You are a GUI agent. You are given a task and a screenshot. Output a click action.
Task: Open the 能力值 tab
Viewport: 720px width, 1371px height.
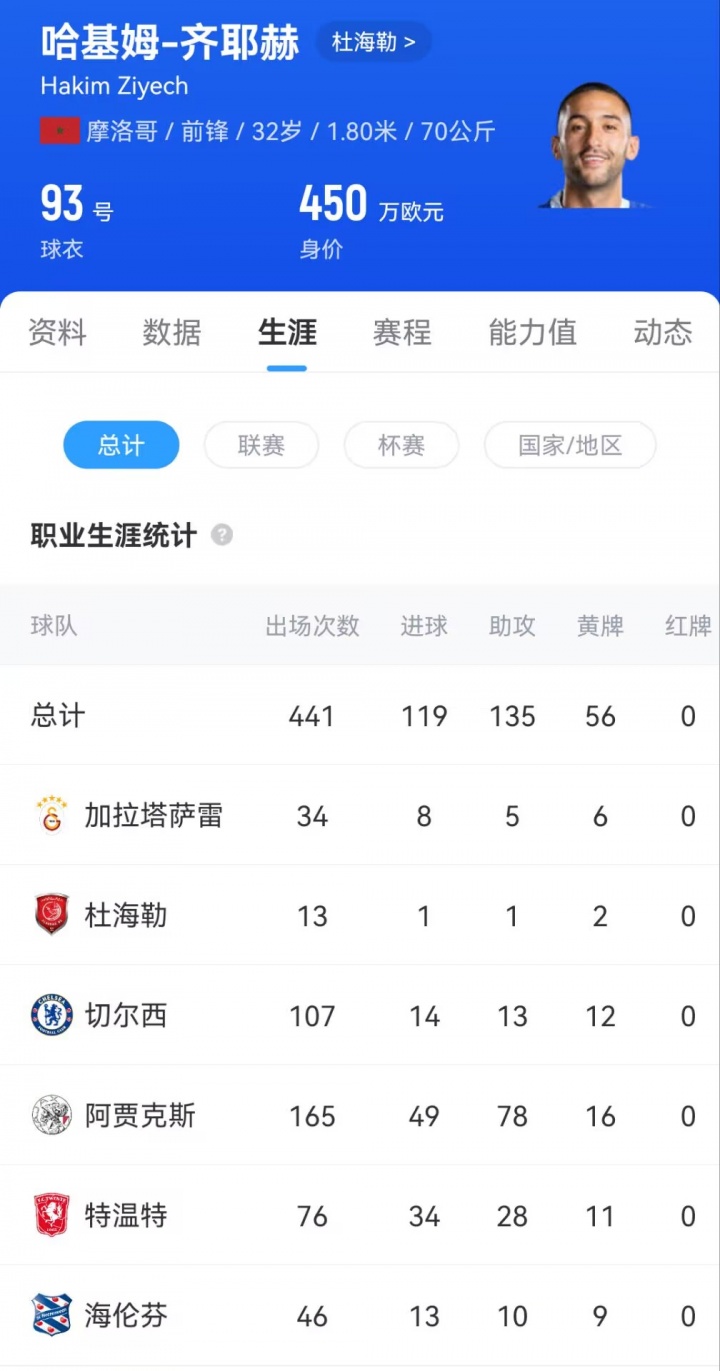coord(532,332)
